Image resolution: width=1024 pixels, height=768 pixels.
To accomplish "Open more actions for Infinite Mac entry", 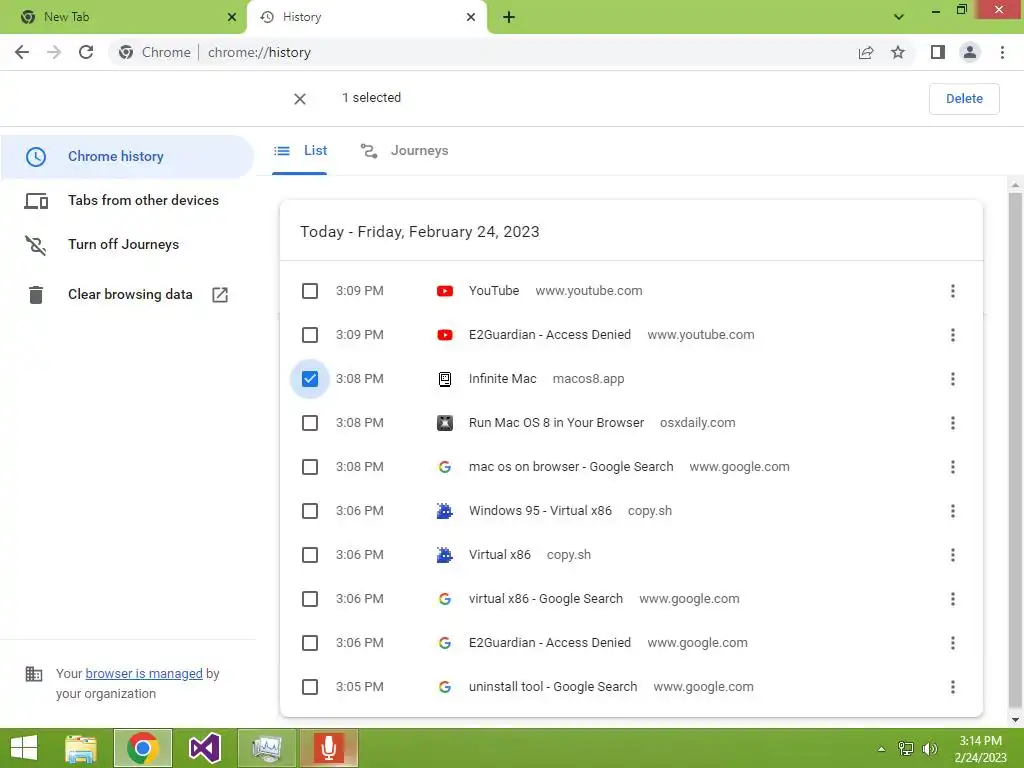I will point(953,379).
